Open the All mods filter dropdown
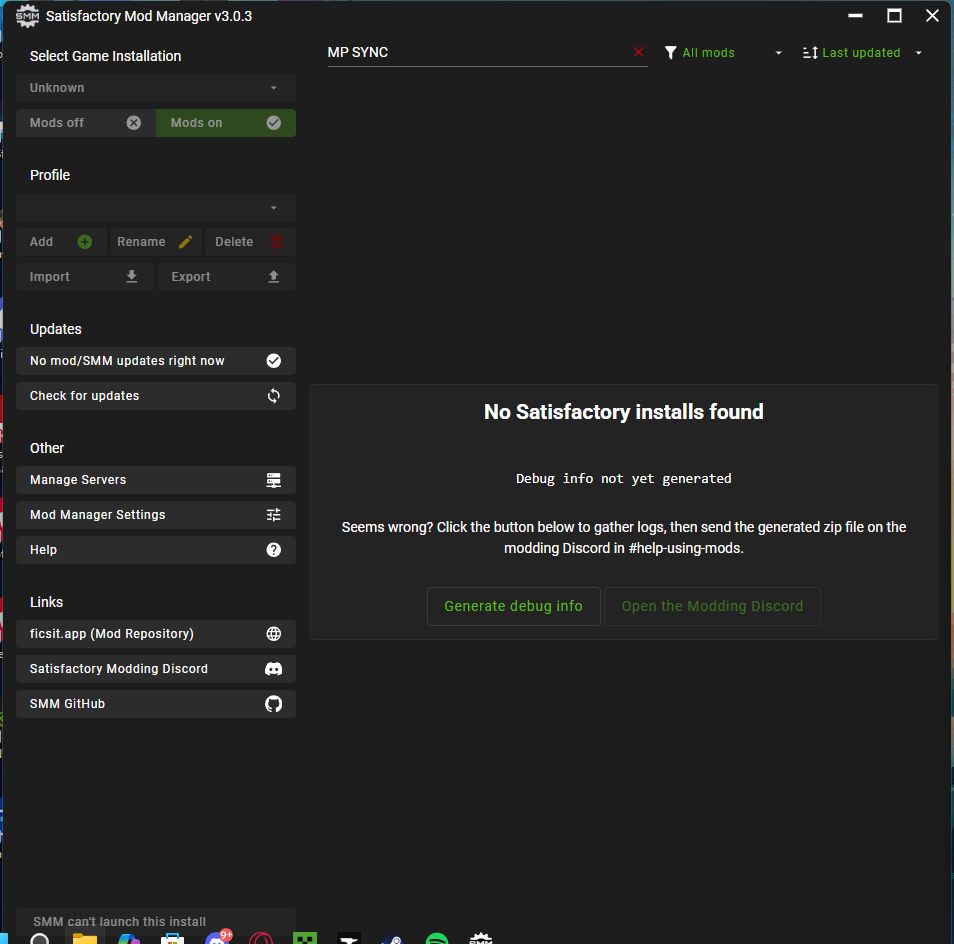 723,53
